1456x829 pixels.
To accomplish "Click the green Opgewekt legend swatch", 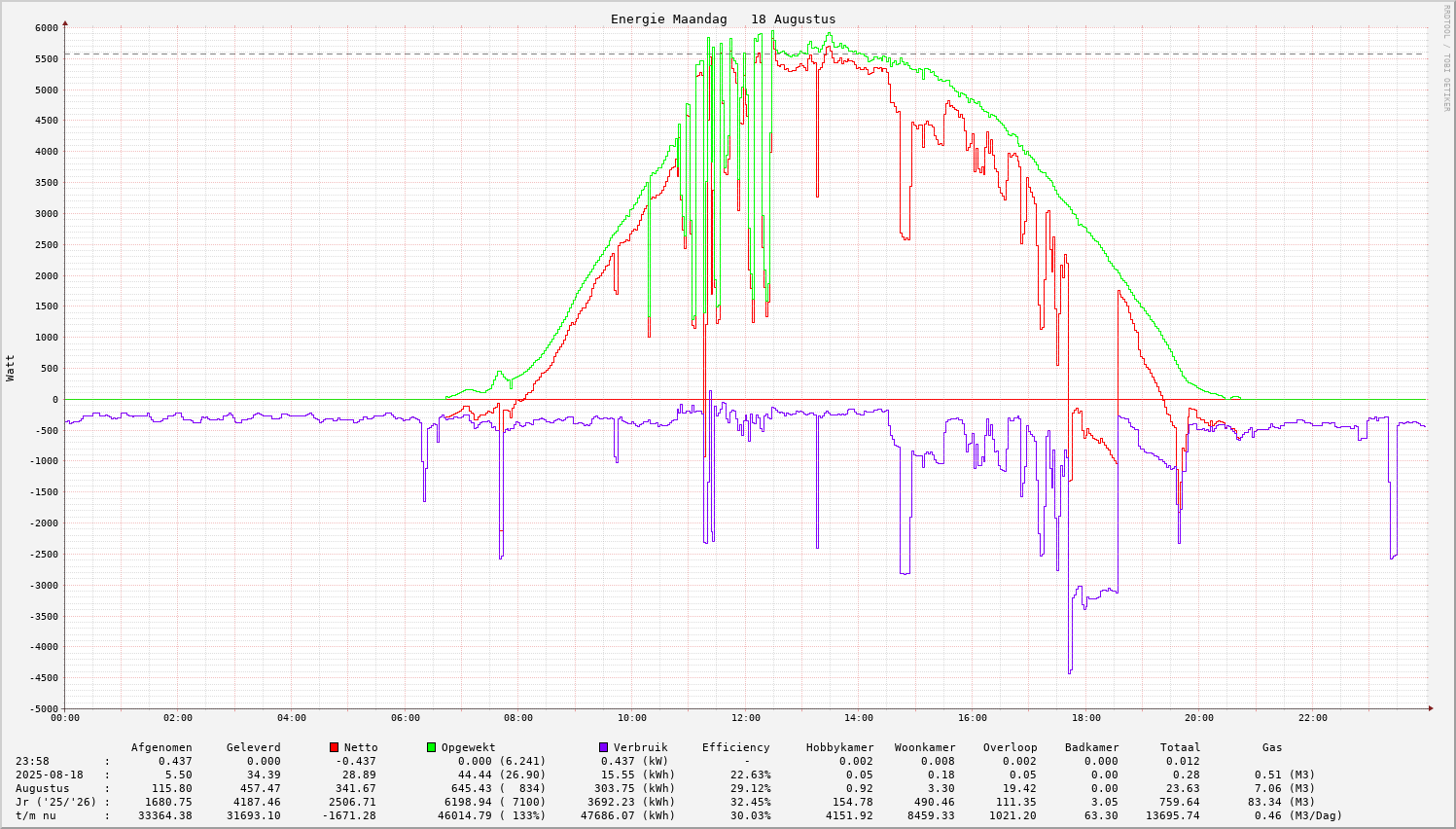I will [431, 747].
